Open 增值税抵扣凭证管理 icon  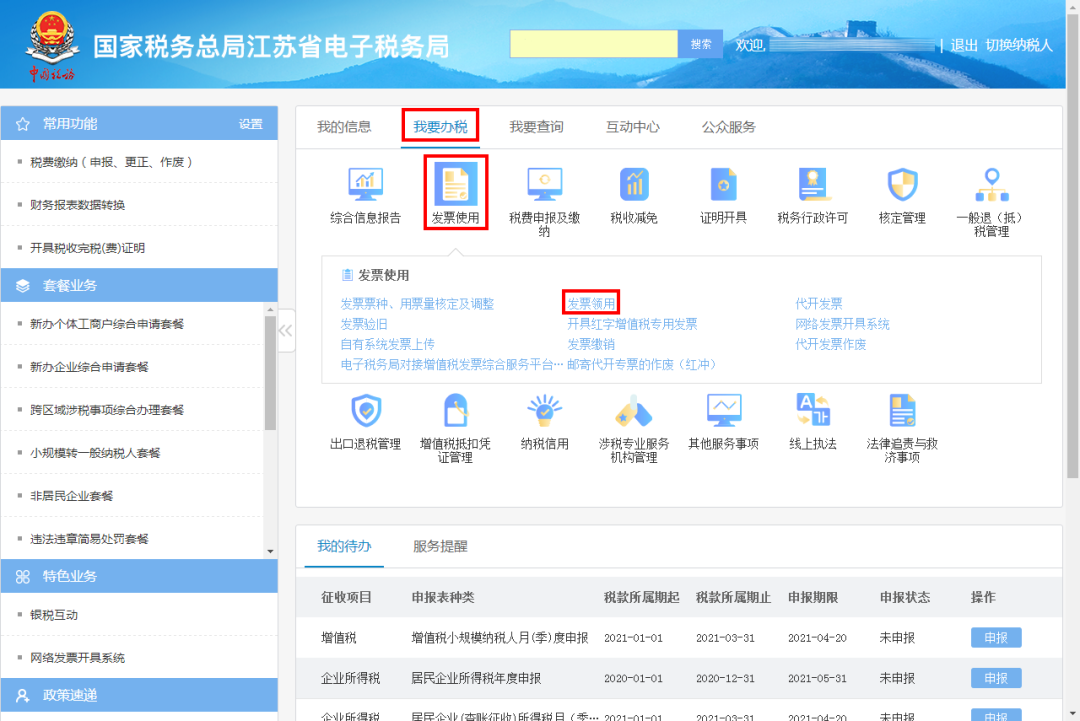click(455, 410)
